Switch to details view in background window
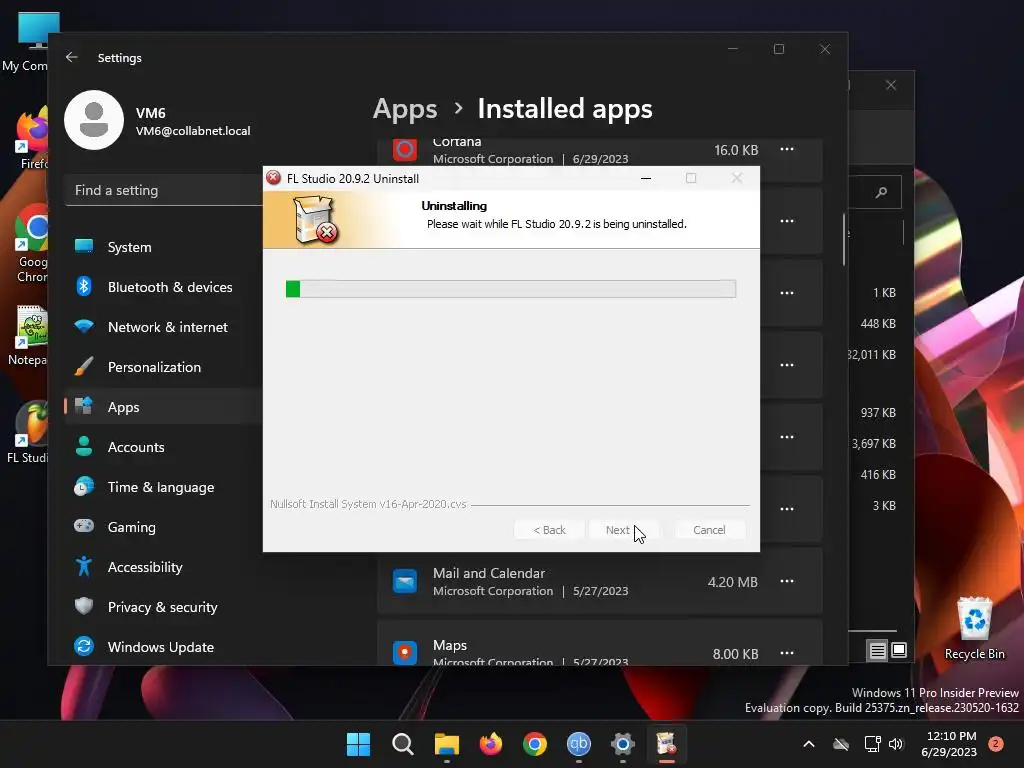1024x768 pixels. 878,650
